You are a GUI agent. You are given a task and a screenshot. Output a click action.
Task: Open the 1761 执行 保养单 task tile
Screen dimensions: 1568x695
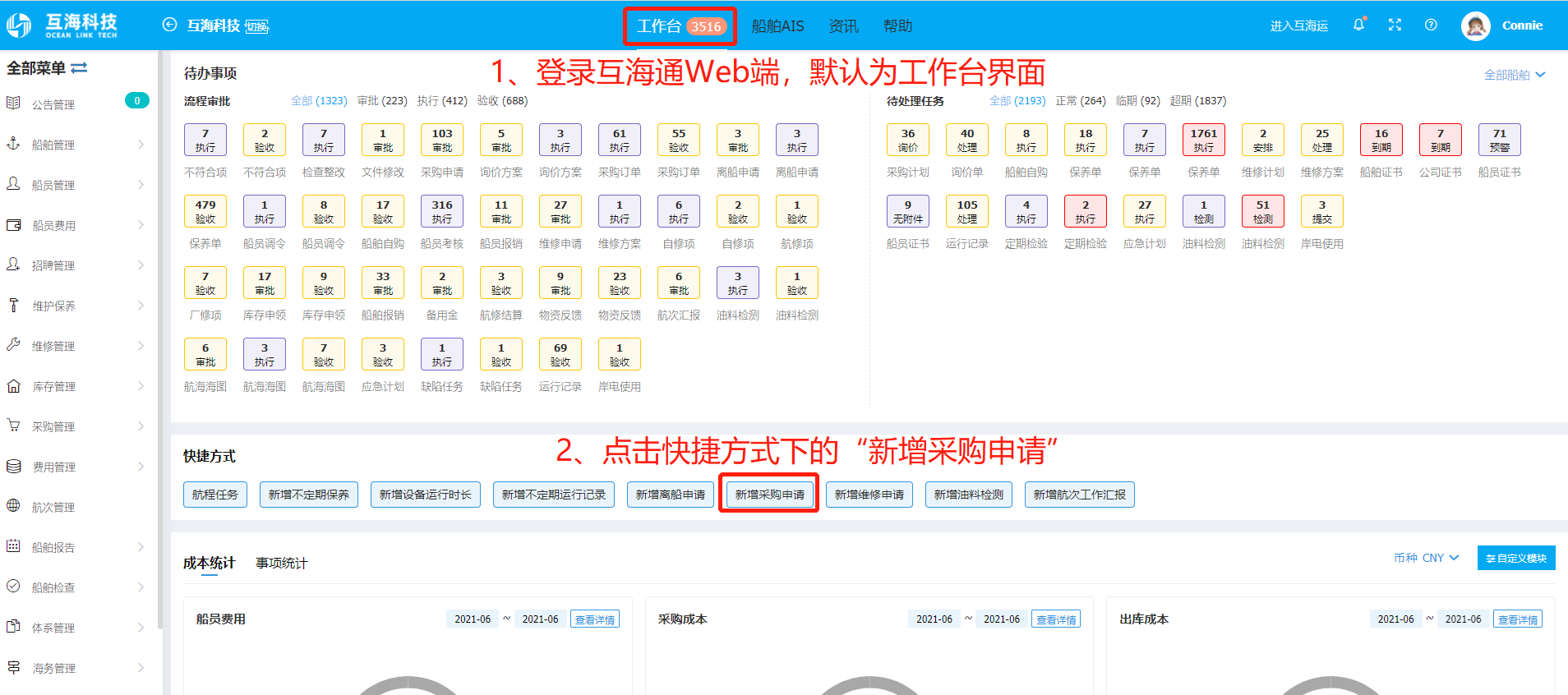point(1204,140)
